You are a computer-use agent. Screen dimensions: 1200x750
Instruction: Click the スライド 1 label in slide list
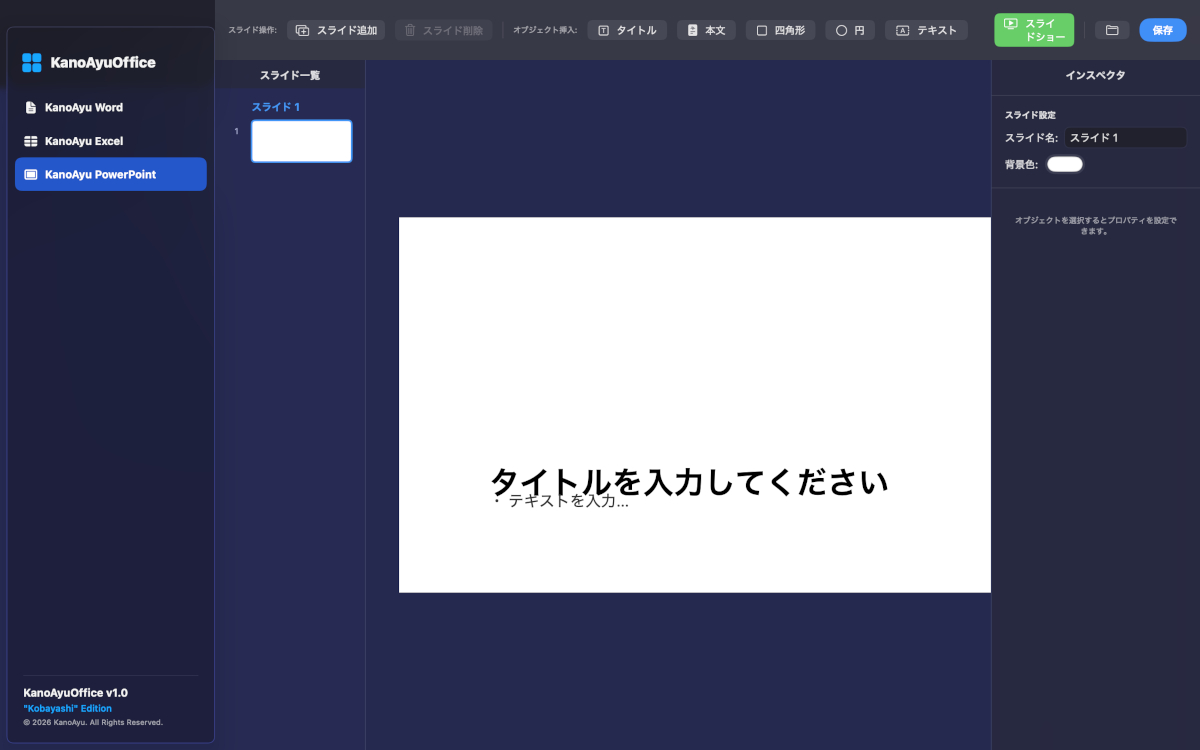(276, 107)
